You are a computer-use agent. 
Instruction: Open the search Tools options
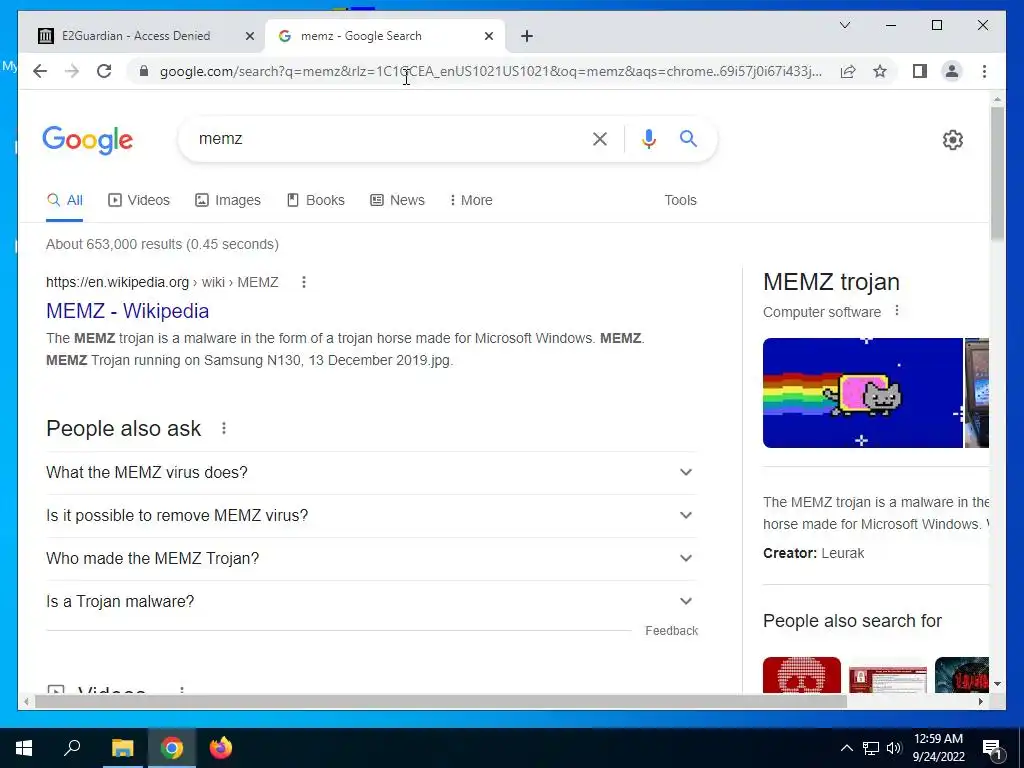pos(680,200)
